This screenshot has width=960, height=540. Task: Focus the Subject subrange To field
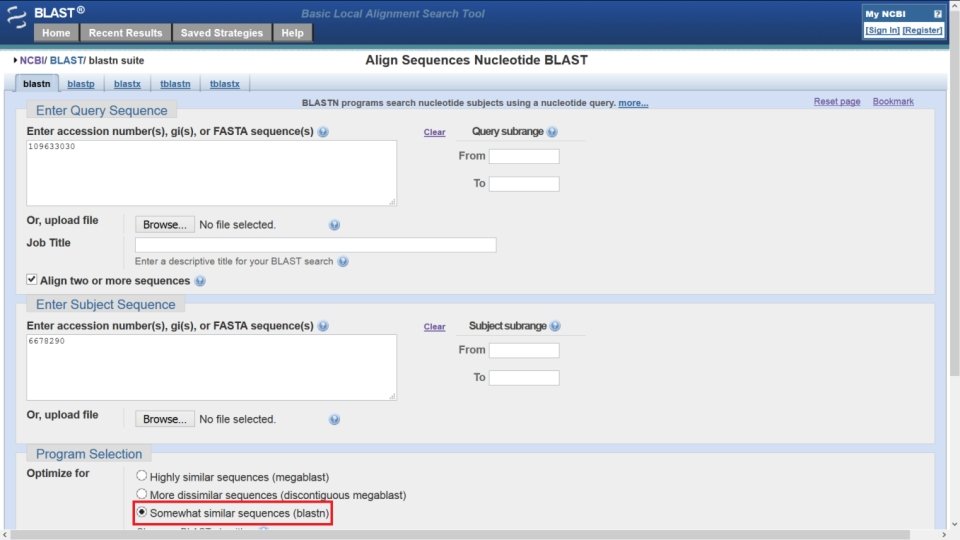click(524, 378)
